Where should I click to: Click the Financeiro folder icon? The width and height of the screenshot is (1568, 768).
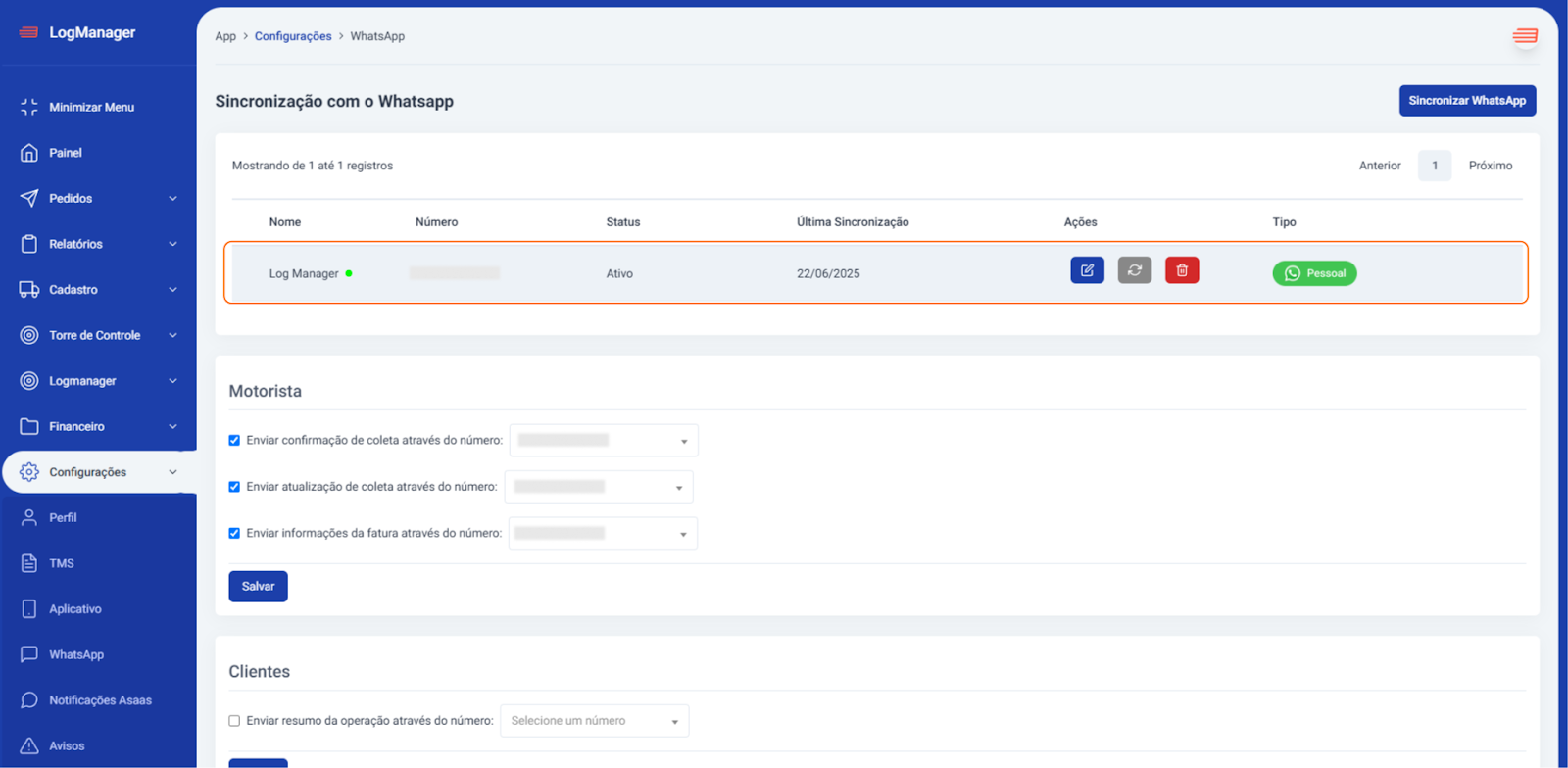click(x=29, y=426)
